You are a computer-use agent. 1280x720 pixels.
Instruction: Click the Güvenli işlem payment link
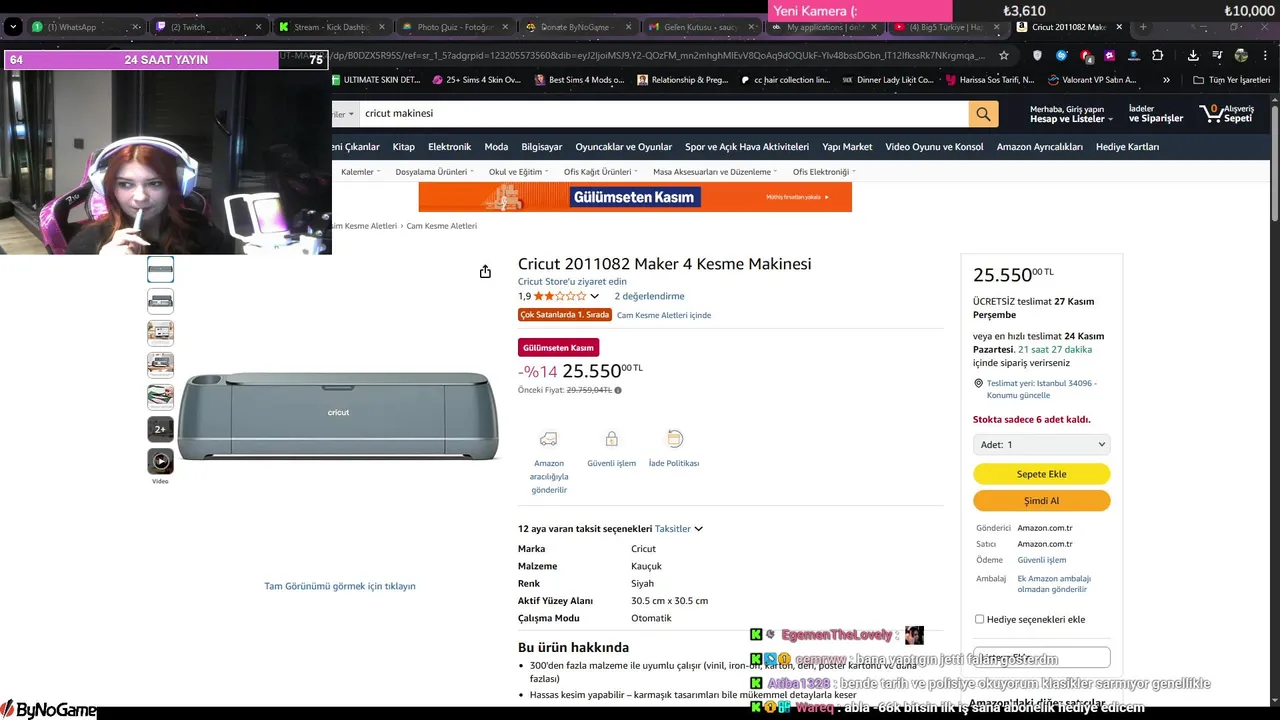pos(1041,560)
